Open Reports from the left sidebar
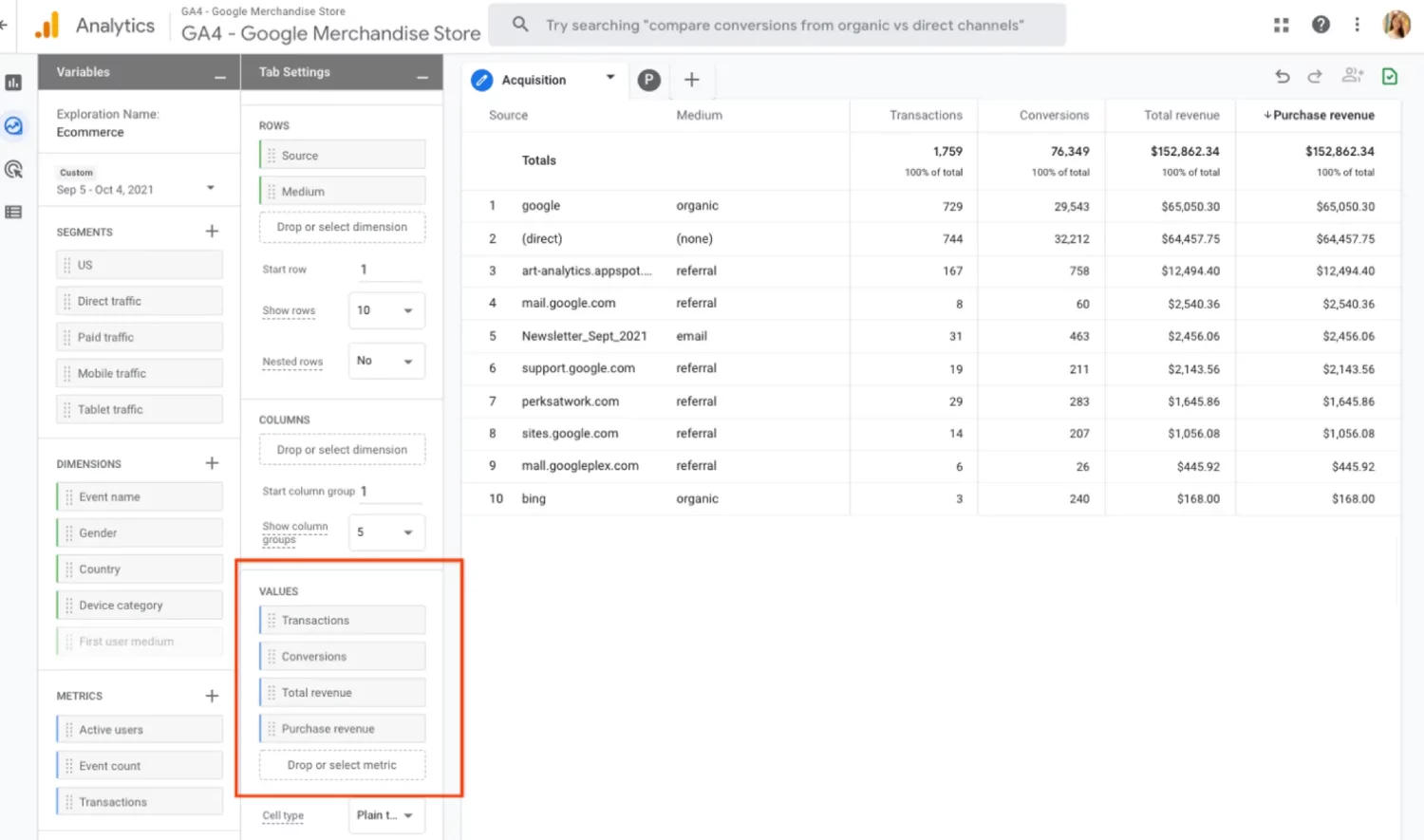The image size is (1424, 840). point(13,83)
